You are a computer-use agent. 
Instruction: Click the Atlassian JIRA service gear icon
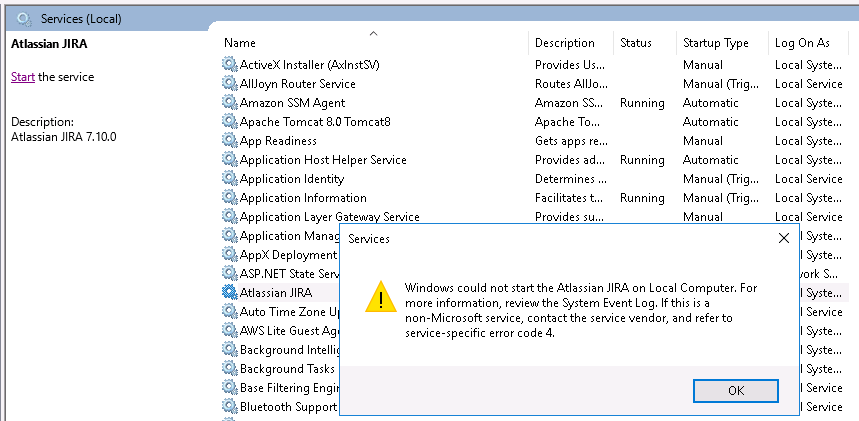point(230,293)
